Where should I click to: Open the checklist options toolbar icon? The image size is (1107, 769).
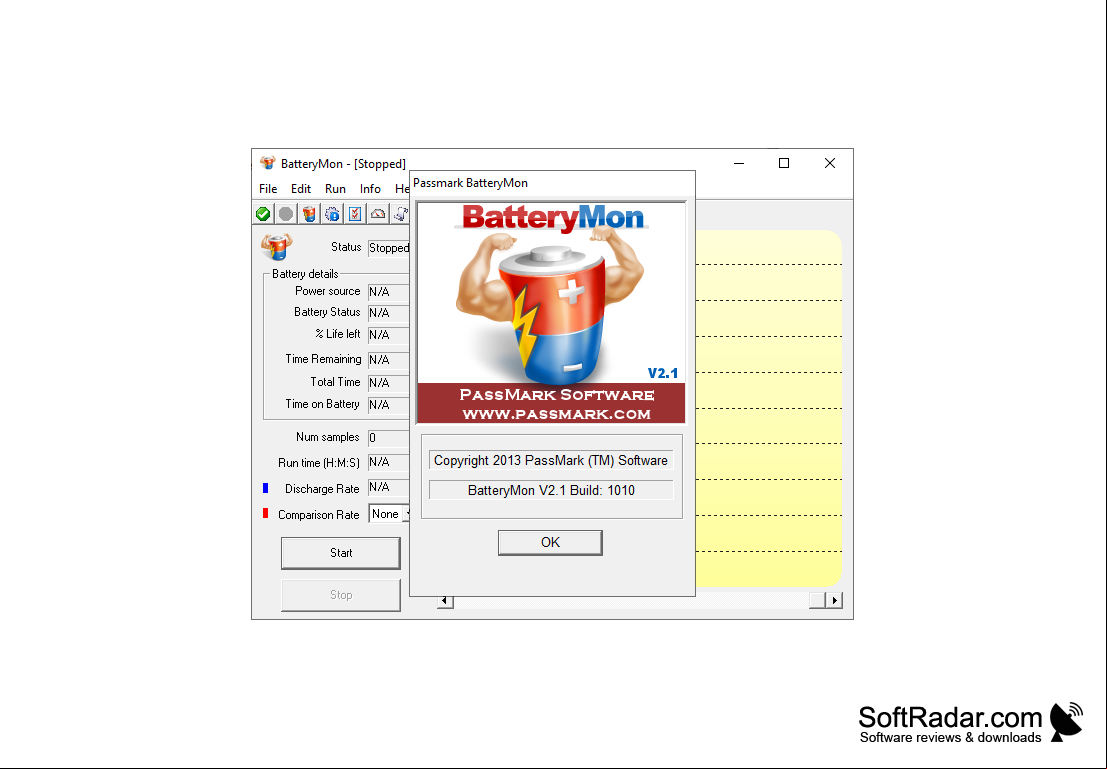coord(355,214)
